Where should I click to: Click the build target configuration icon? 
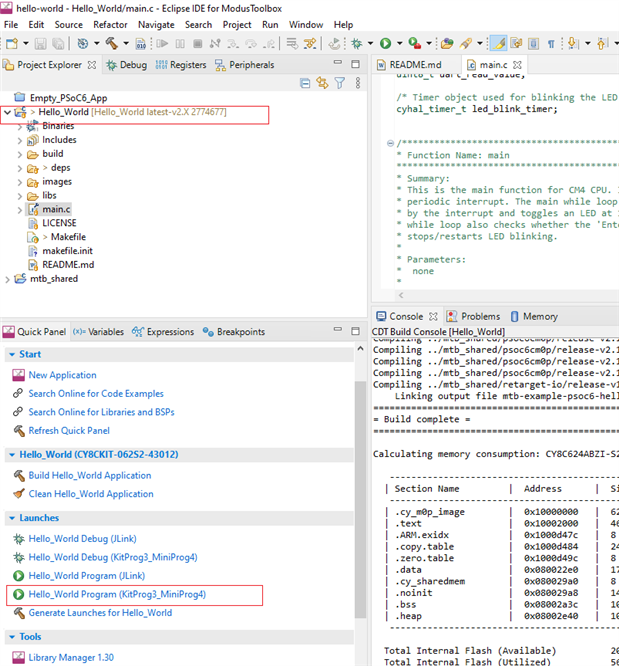pyautogui.click(x=83, y=43)
